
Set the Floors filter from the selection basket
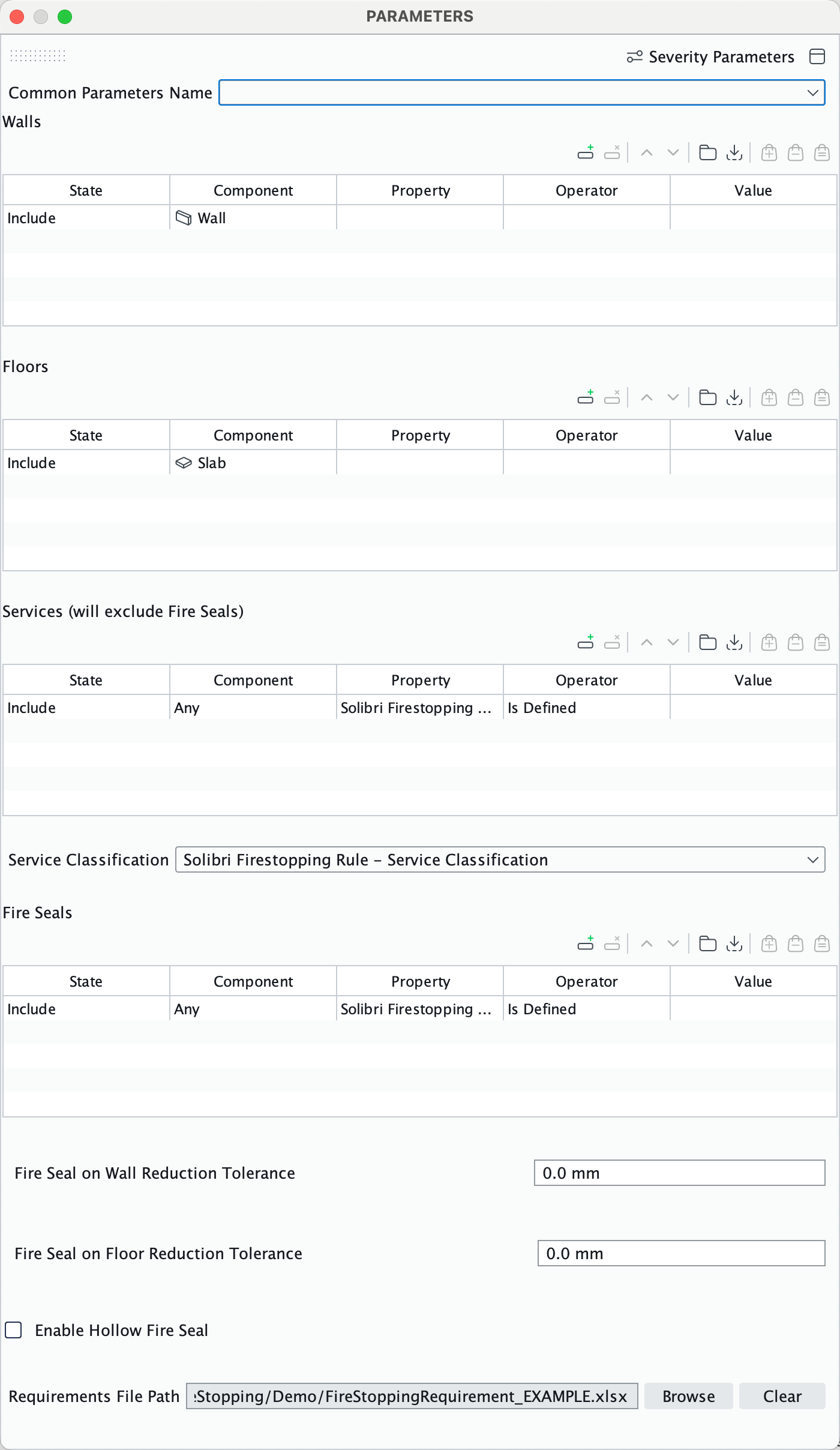tap(822, 397)
